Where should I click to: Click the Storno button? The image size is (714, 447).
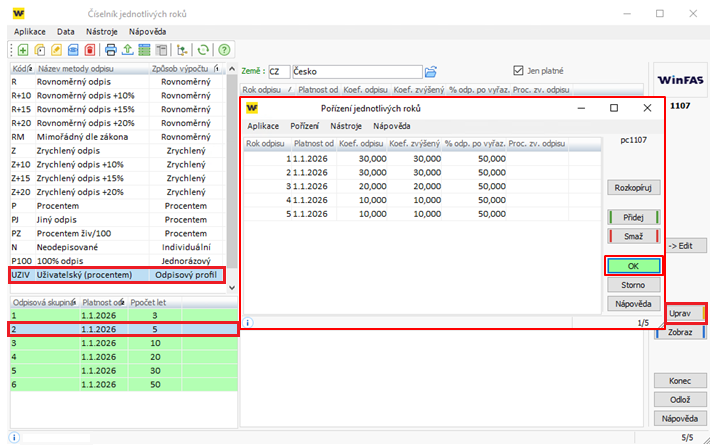[634, 285]
